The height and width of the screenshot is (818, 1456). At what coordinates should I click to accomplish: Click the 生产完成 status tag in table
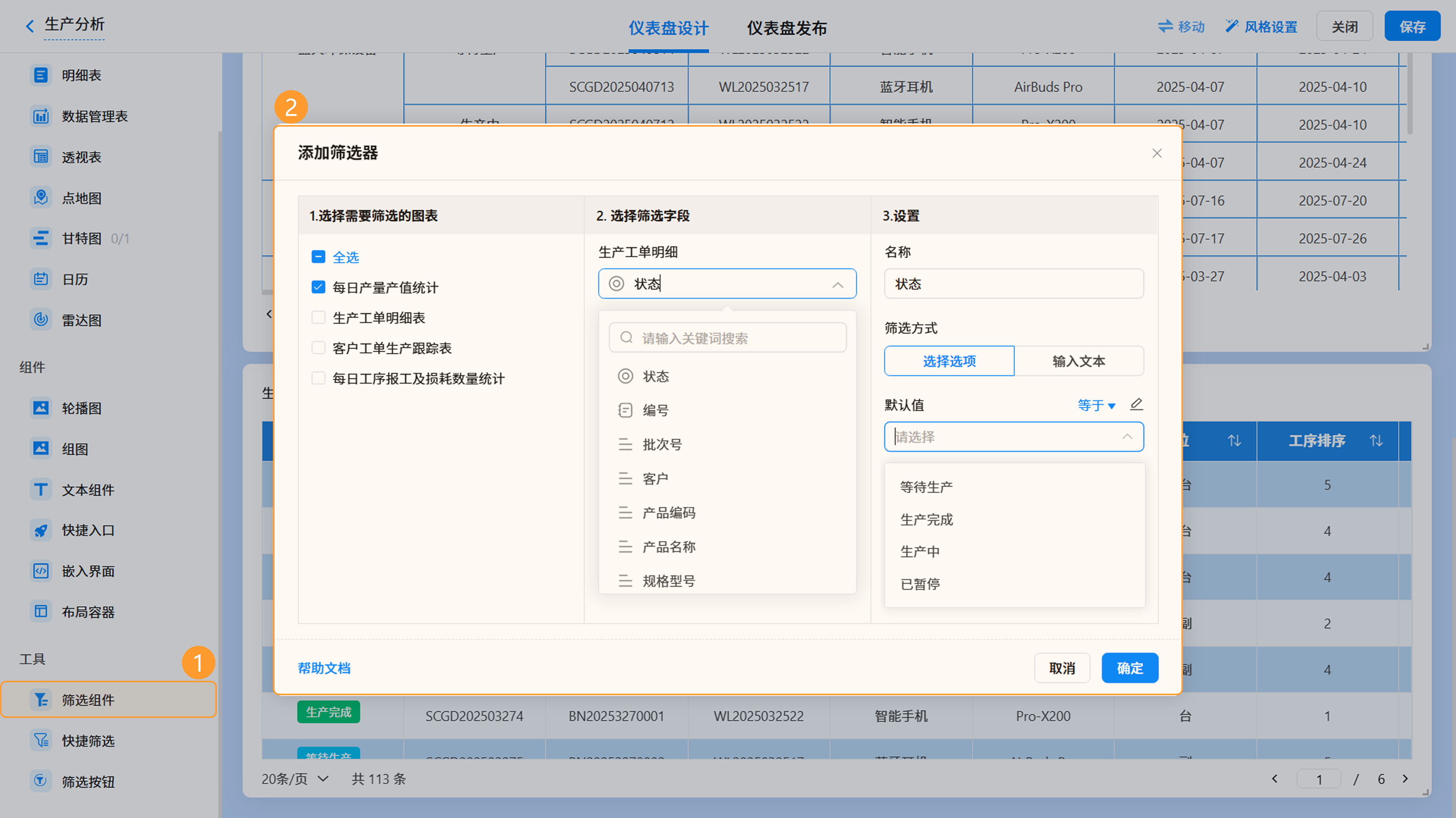[x=328, y=712]
